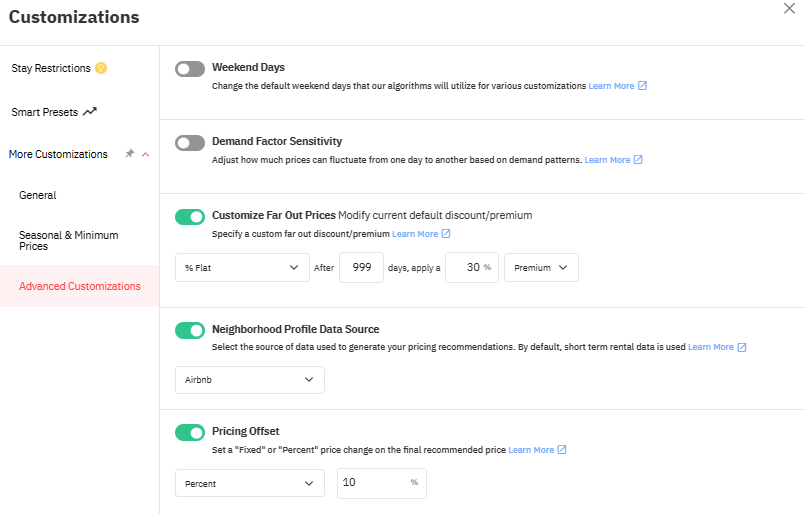
Task: Collapse More Customizations with the red chevron
Action: click(x=146, y=154)
